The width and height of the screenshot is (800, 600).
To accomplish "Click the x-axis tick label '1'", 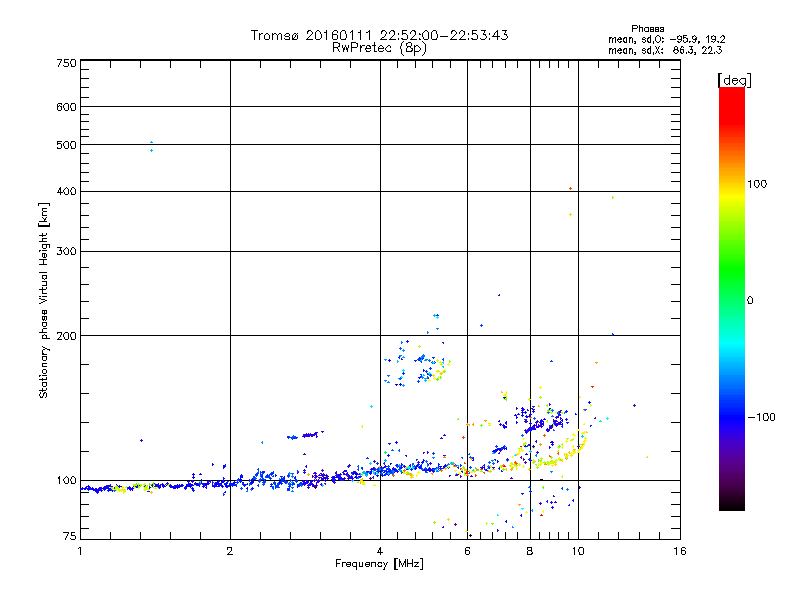I will pos(80,551).
